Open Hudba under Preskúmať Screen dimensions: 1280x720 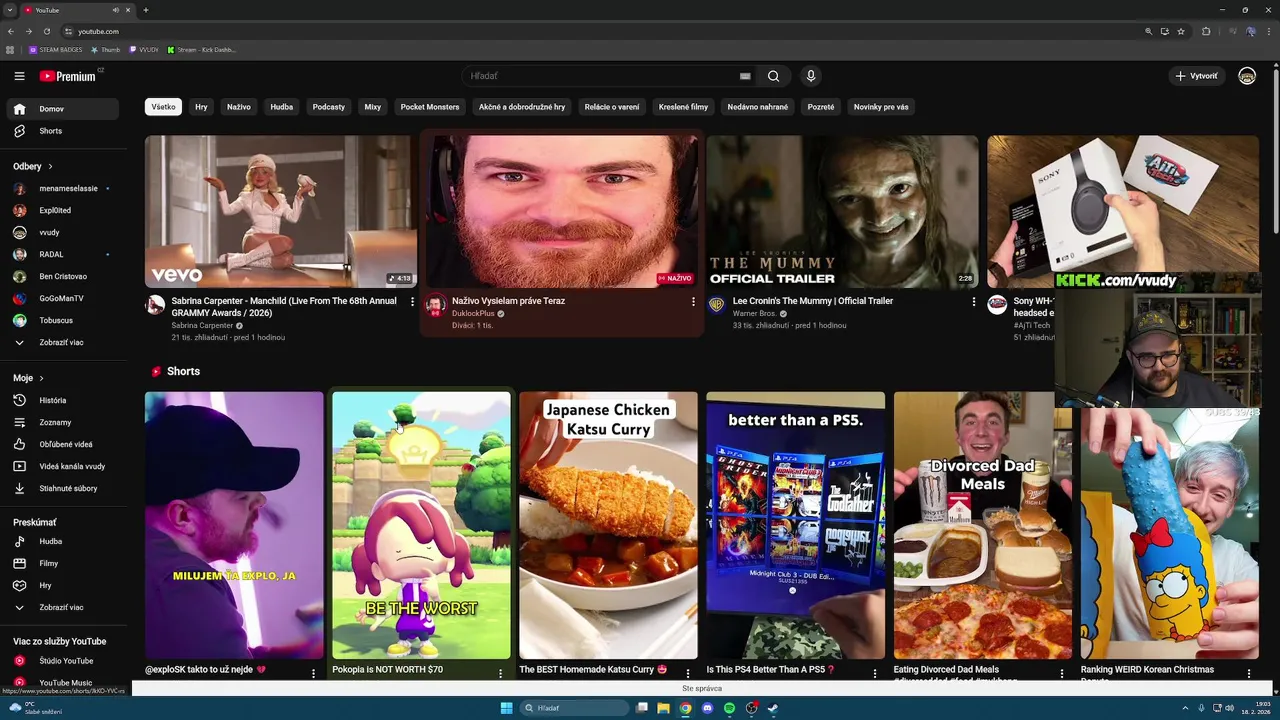[x=62, y=541]
